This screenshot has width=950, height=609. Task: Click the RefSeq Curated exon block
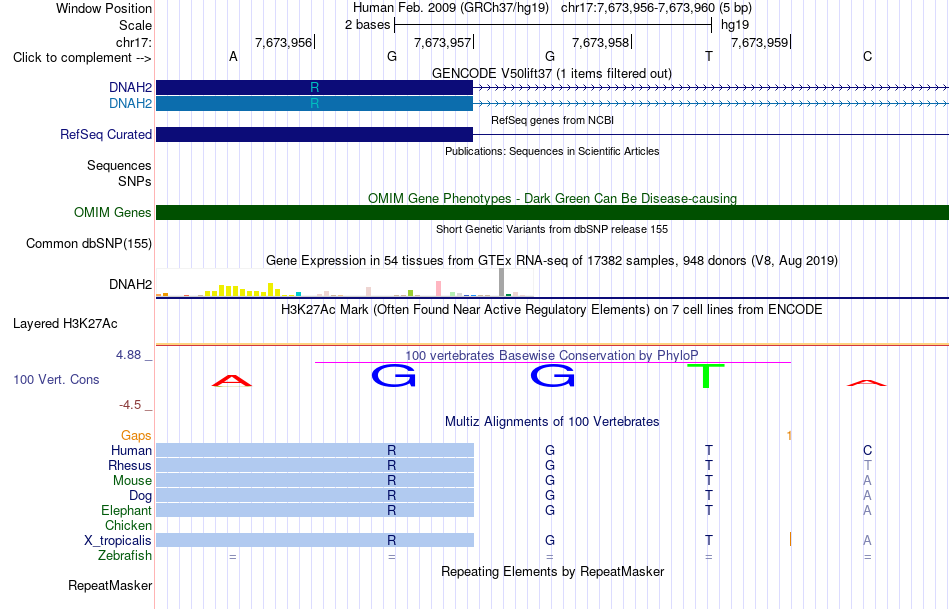pos(314,135)
